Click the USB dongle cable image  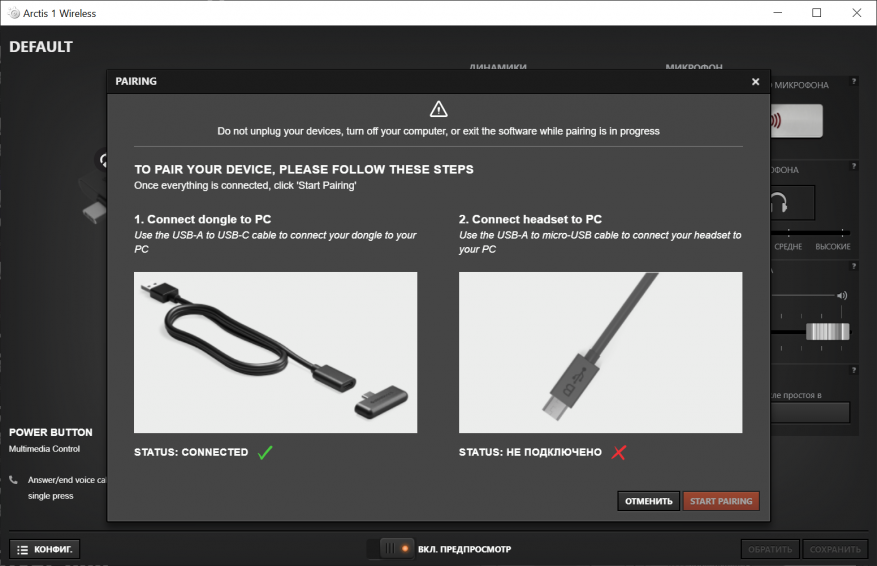coord(275,352)
